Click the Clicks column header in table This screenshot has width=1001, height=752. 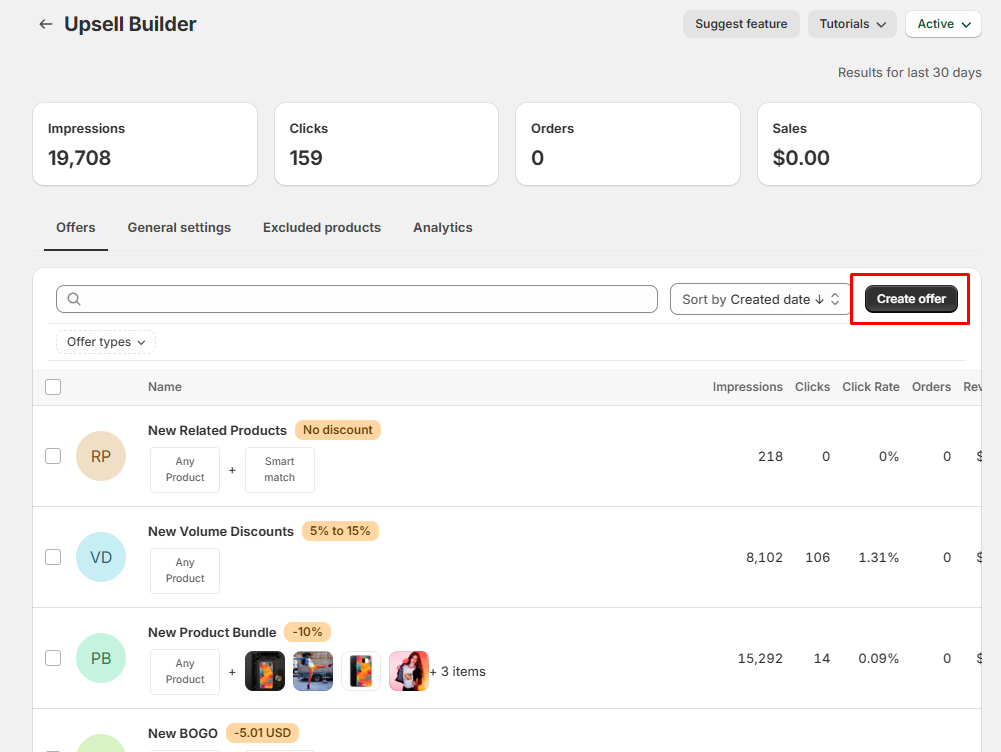tap(812, 387)
